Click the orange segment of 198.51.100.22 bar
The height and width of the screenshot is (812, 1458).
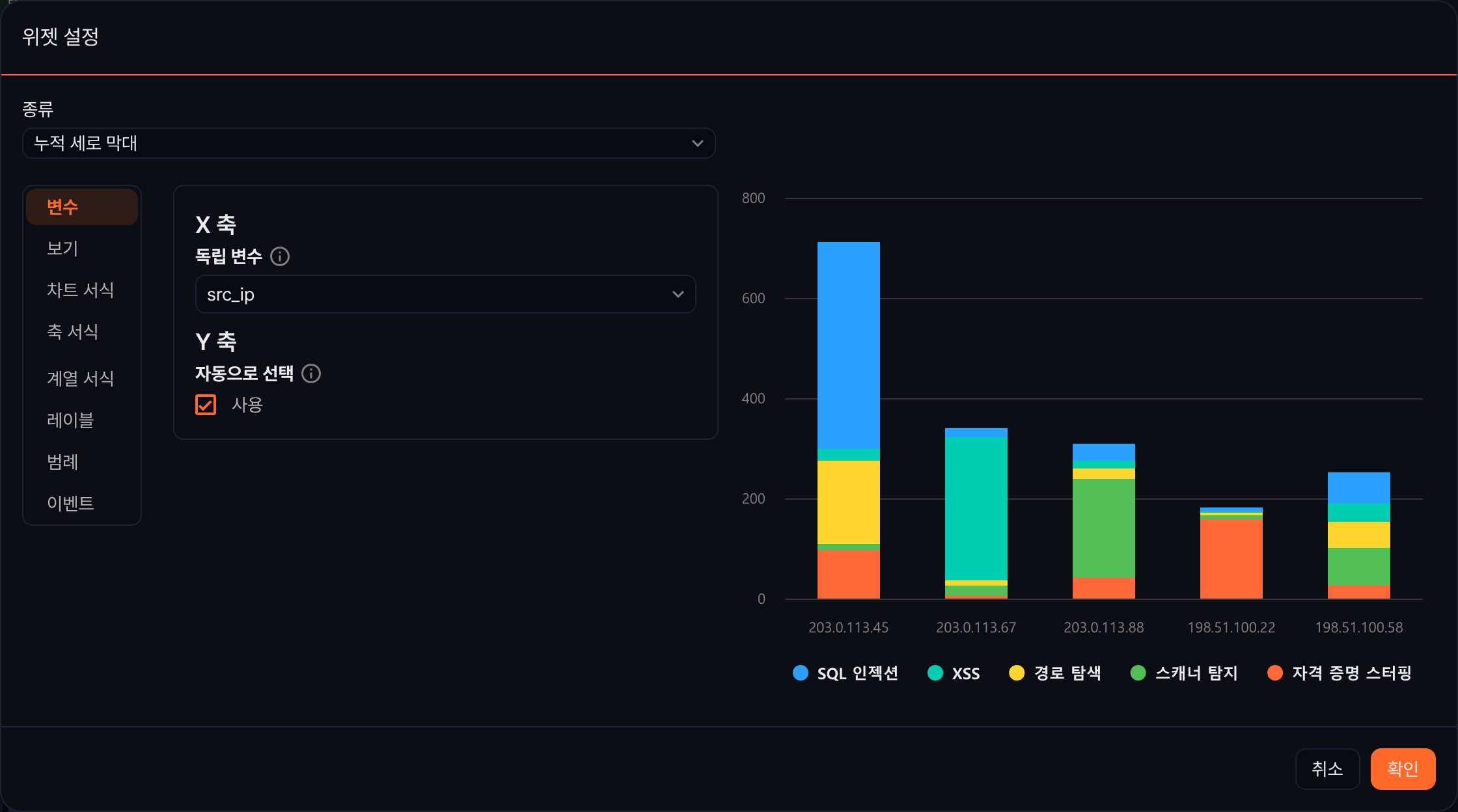[1231, 558]
